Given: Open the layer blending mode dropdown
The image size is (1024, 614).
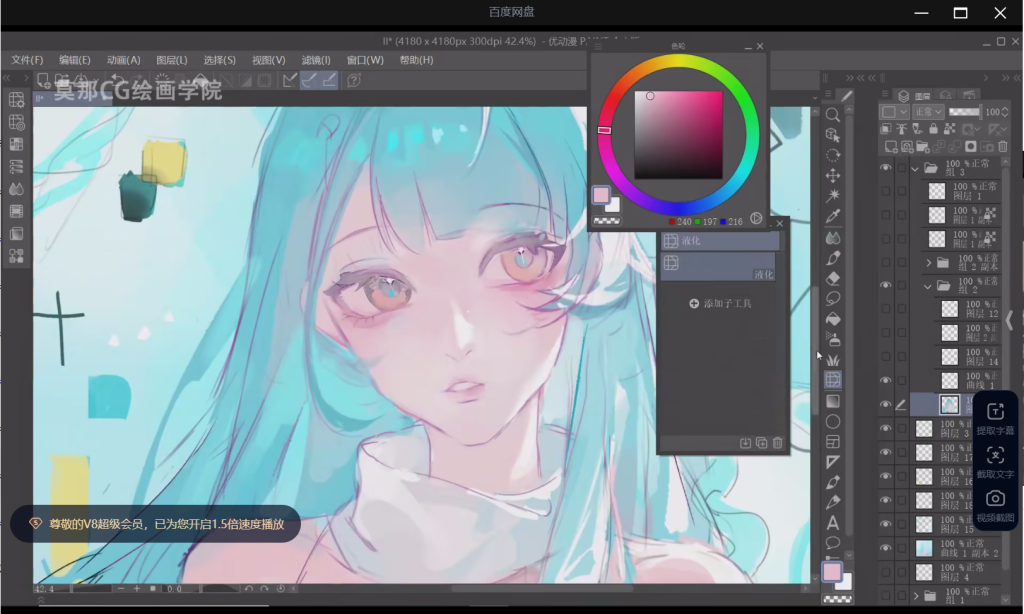Looking at the screenshot, I should (926, 112).
